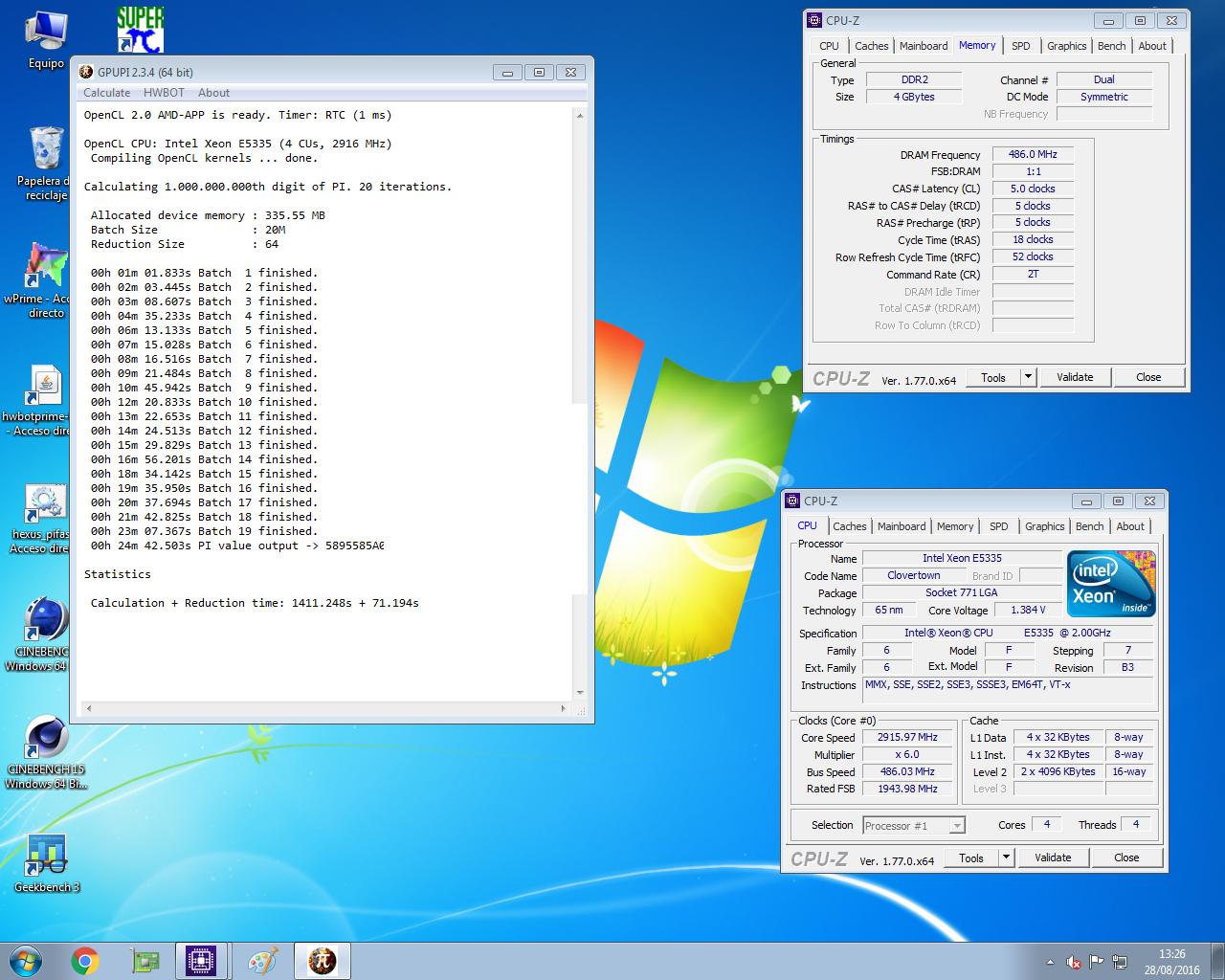Open SPD tab in bottom CPU-Z window
This screenshot has height=980, width=1225.
click(999, 526)
